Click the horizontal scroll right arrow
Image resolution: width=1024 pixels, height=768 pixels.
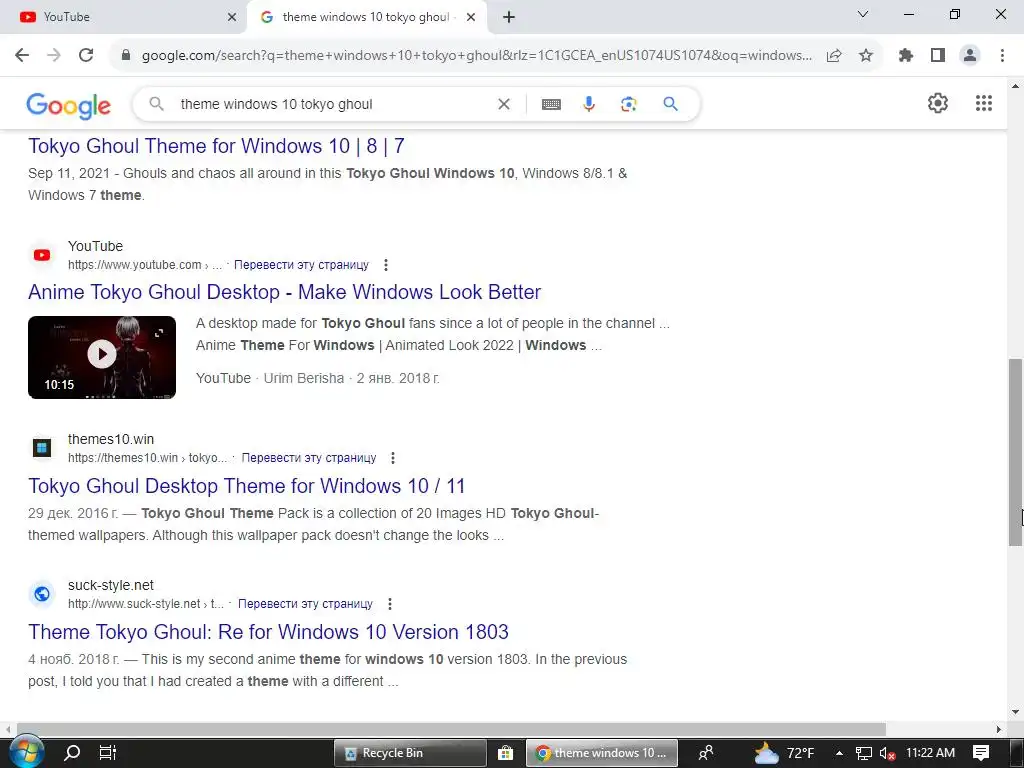point(999,729)
